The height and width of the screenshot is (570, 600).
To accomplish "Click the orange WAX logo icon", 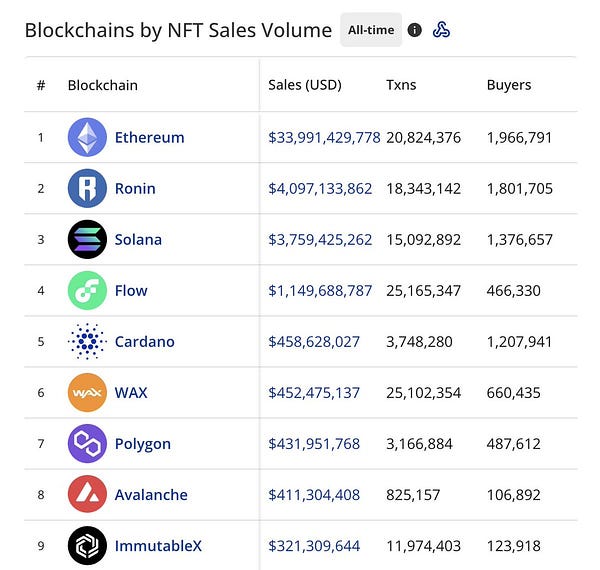I will [x=87, y=392].
